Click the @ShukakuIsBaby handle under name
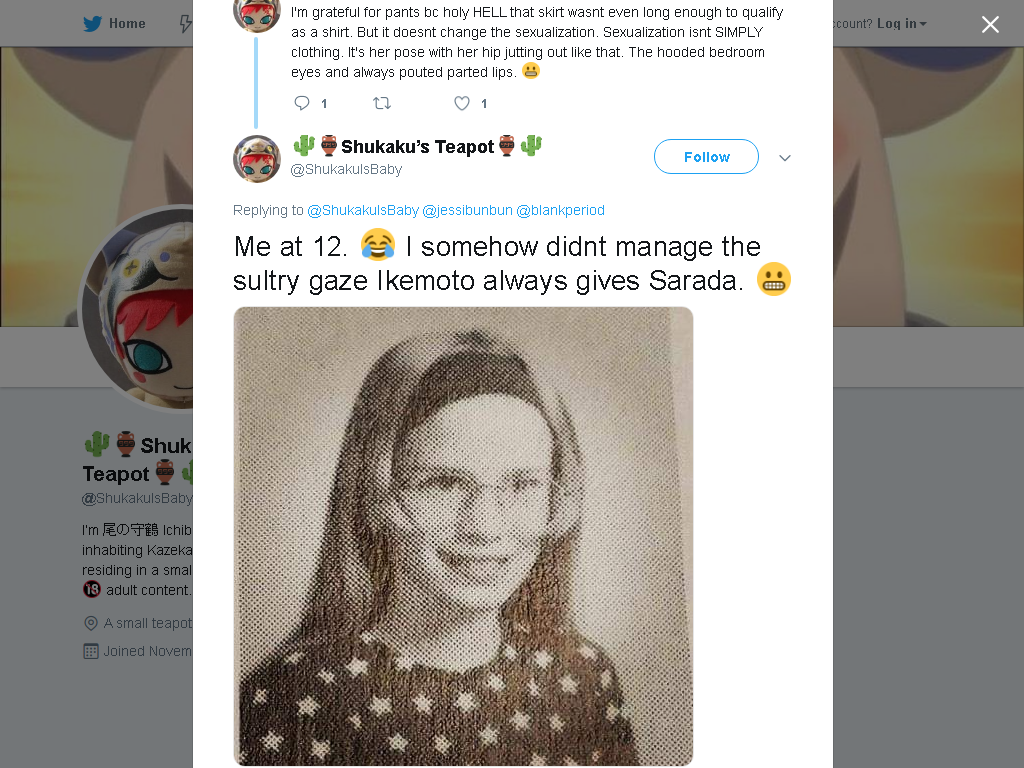Viewport: 1024px width, 768px height. click(x=346, y=169)
